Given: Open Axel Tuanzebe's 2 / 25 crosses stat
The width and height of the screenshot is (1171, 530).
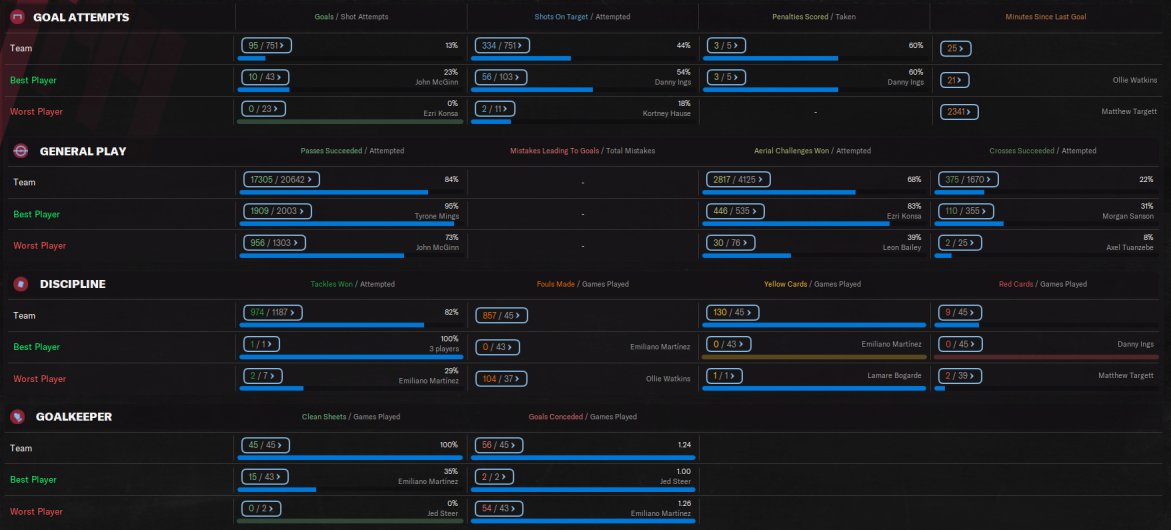Looking at the screenshot, I should click(960, 243).
